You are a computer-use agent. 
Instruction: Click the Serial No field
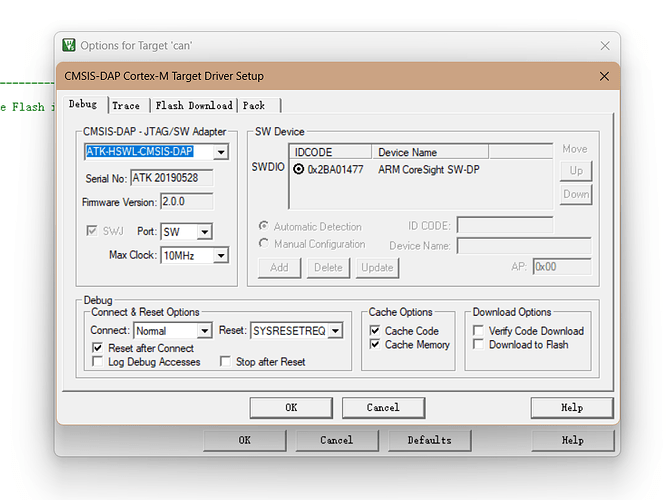pos(172,178)
